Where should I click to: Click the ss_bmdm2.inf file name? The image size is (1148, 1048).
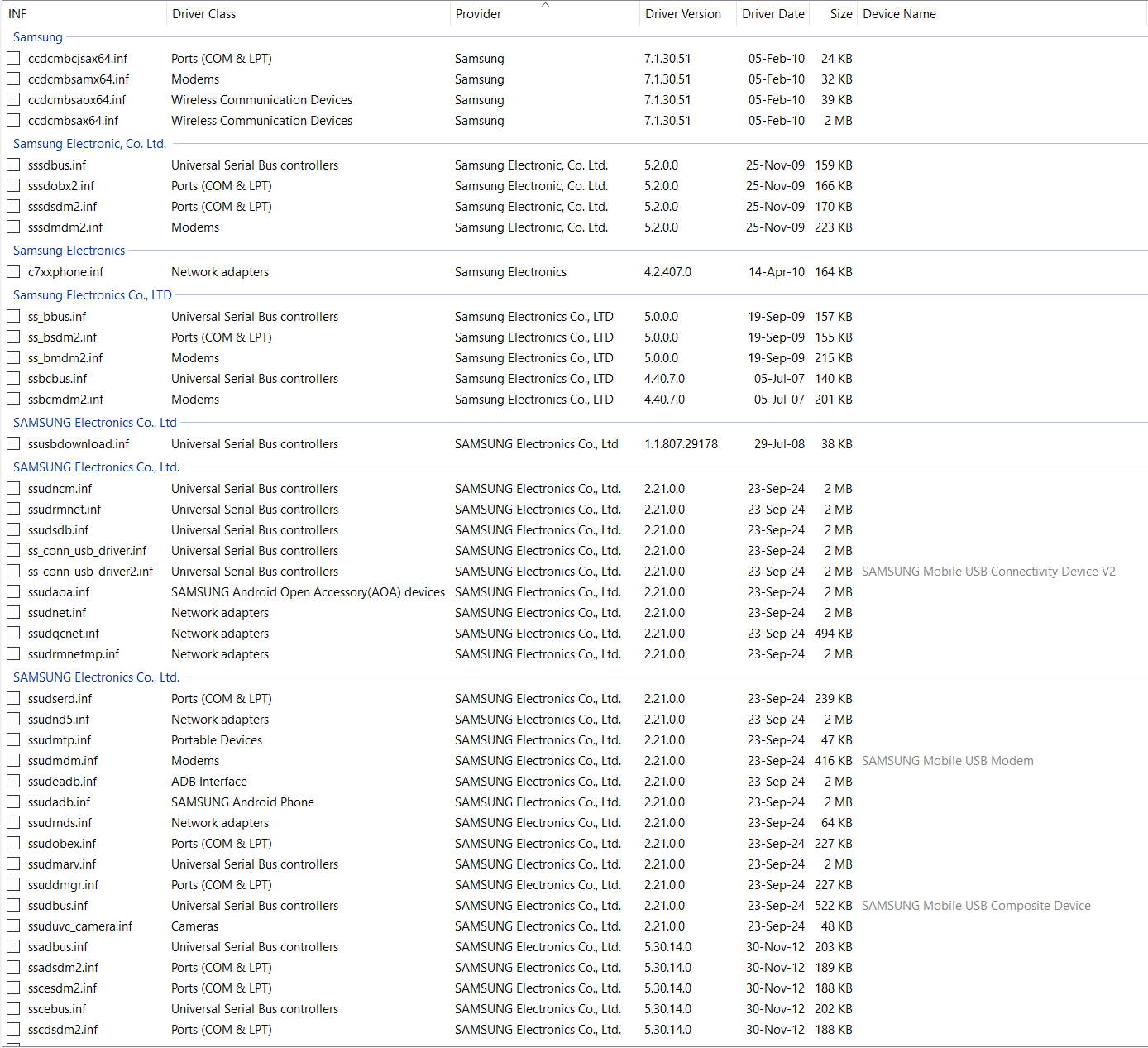[65, 358]
